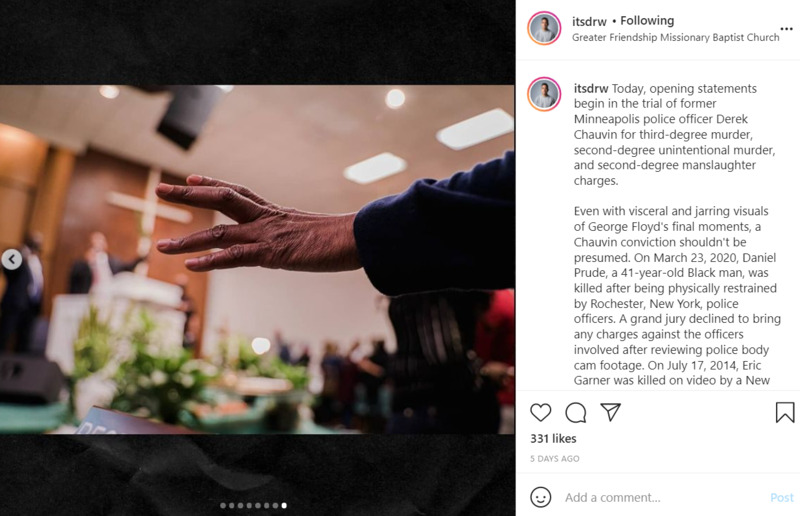Click the itsdrw username in header
The image size is (800, 516).
click(x=589, y=21)
